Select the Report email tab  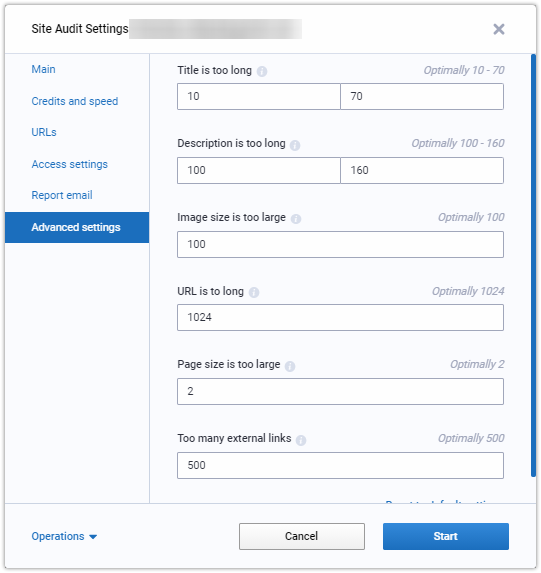62,195
